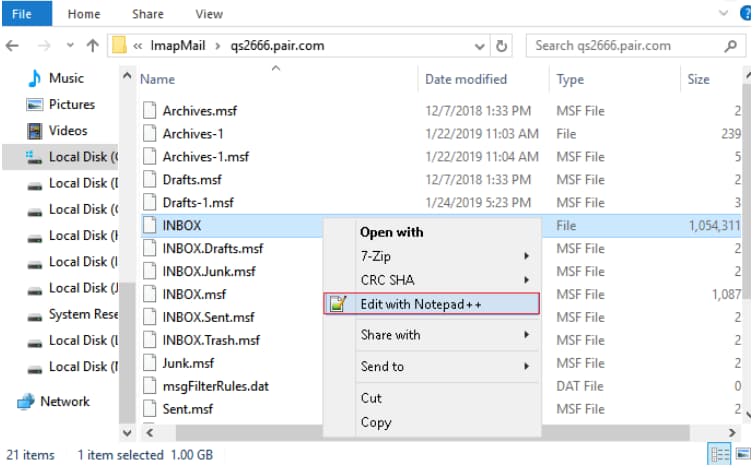Expand the address bar history dropdown
The width and height of the screenshot is (755, 469).
click(x=479, y=46)
